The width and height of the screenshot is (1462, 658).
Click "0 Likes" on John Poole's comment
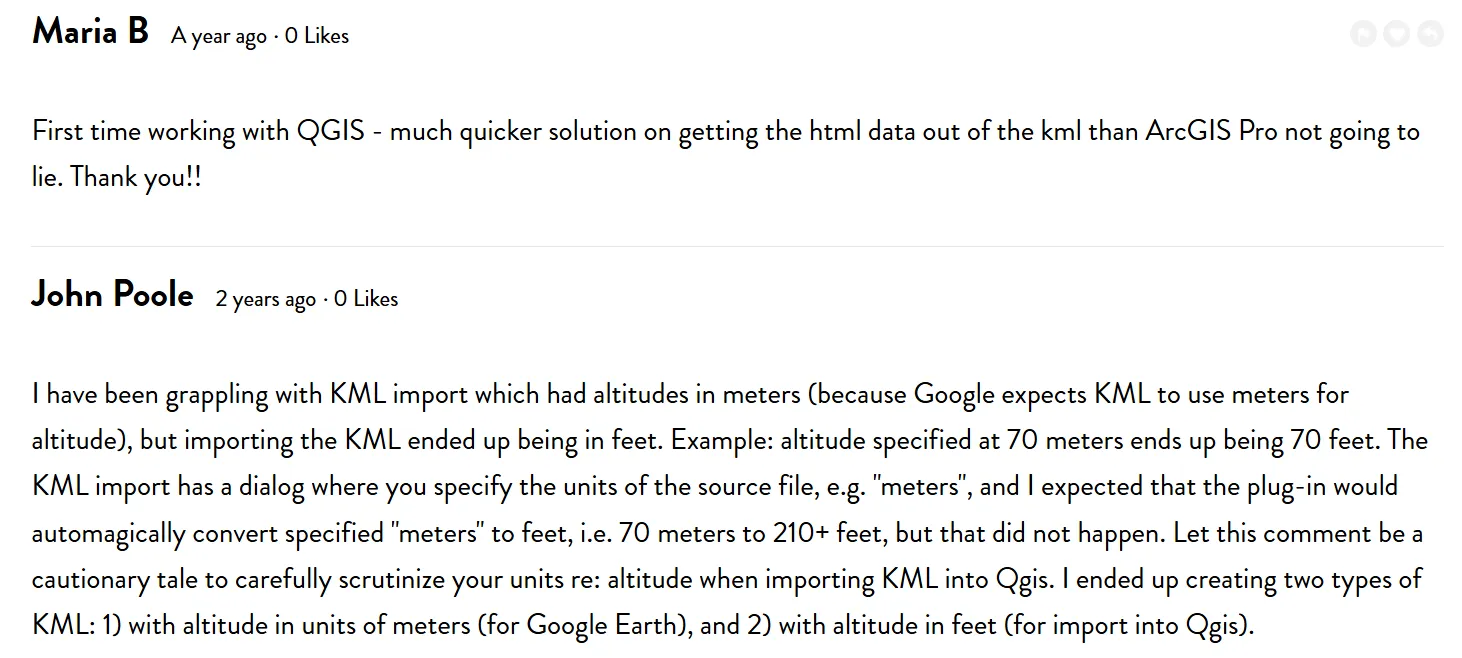tap(366, 299)
